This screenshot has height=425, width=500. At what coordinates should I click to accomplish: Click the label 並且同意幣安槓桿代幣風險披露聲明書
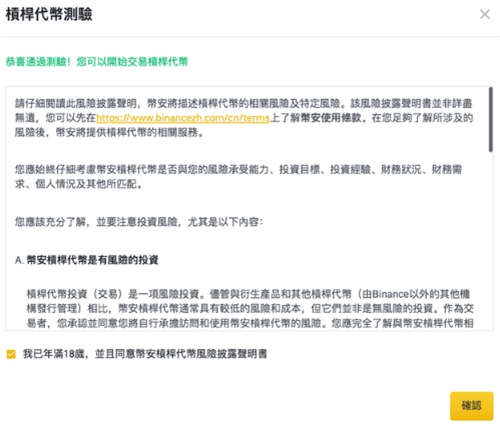click(x=181, y=354)
